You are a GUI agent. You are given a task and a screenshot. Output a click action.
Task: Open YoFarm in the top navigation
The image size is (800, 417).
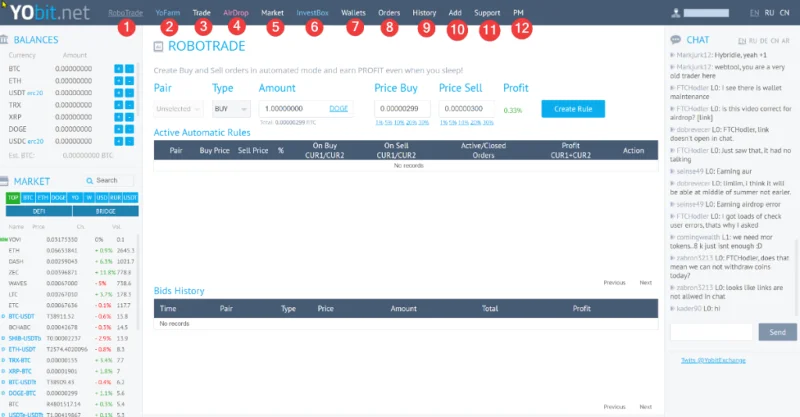[168, 13]
